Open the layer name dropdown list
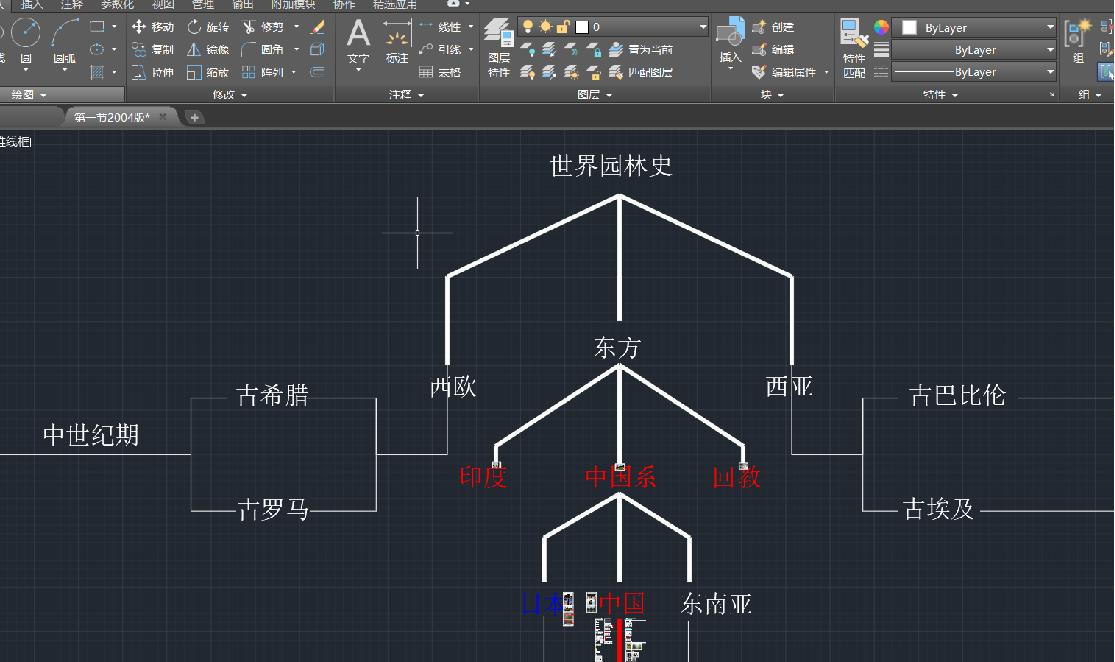The width and height of the screenshot is (1115, 662). (x=703, y=27)
